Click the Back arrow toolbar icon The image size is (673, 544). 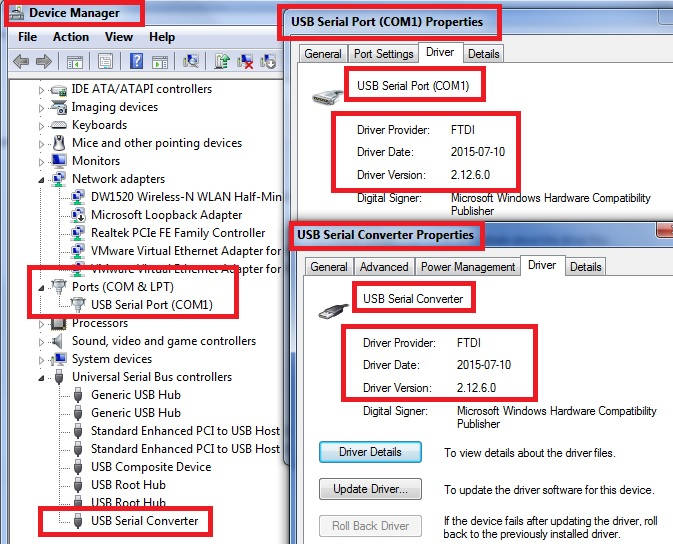[x=20, y=62]
